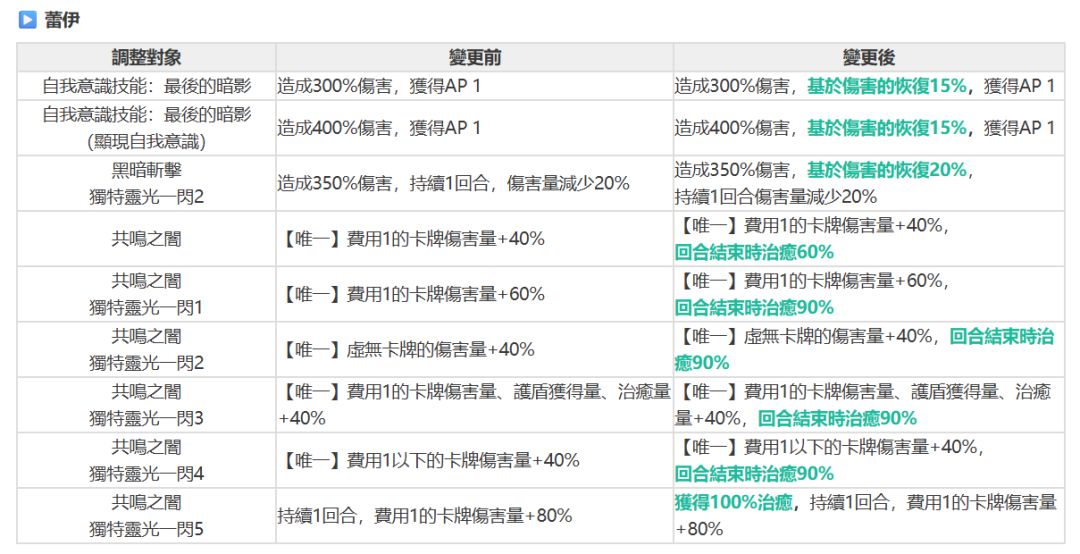Select the name cell containing (顯現自我意識)
Image resolution: width=1080 pixels, height=554 pixels.
(146, 127)
